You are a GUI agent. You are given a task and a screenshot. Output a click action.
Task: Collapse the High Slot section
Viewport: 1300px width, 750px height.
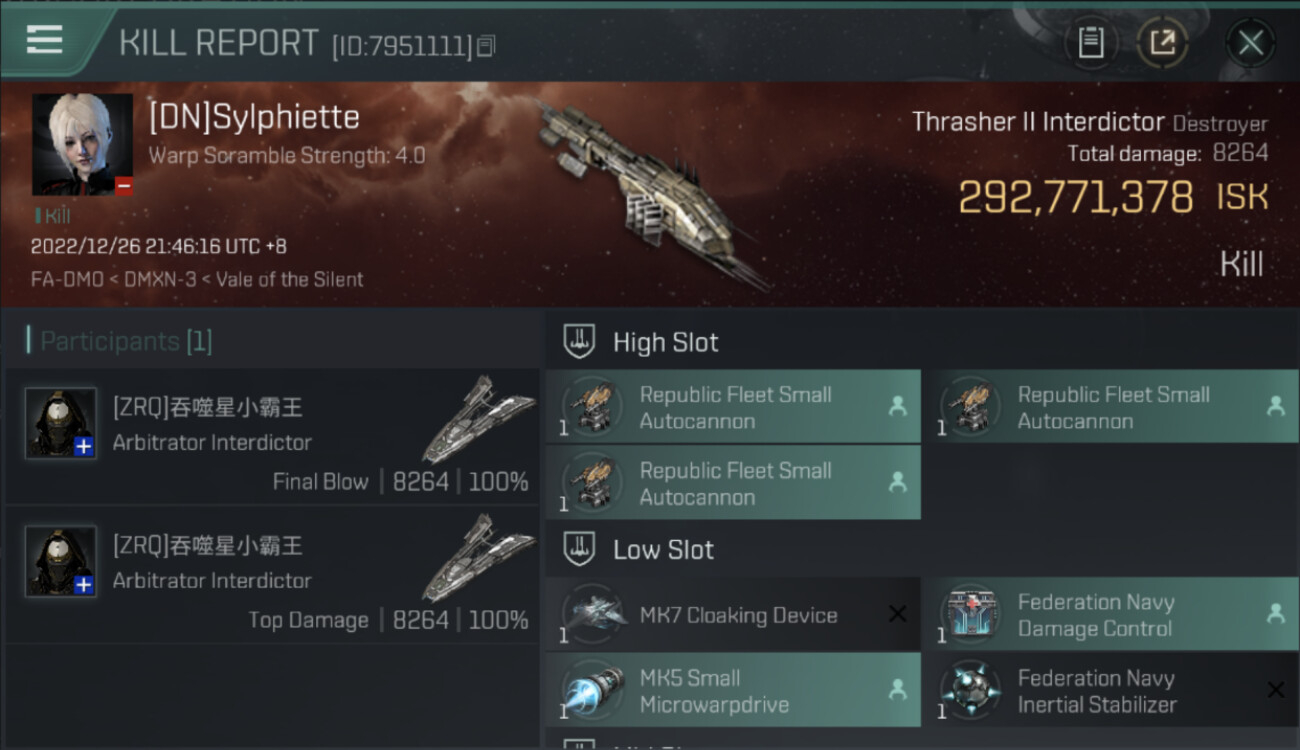click(x=665, y=342)
